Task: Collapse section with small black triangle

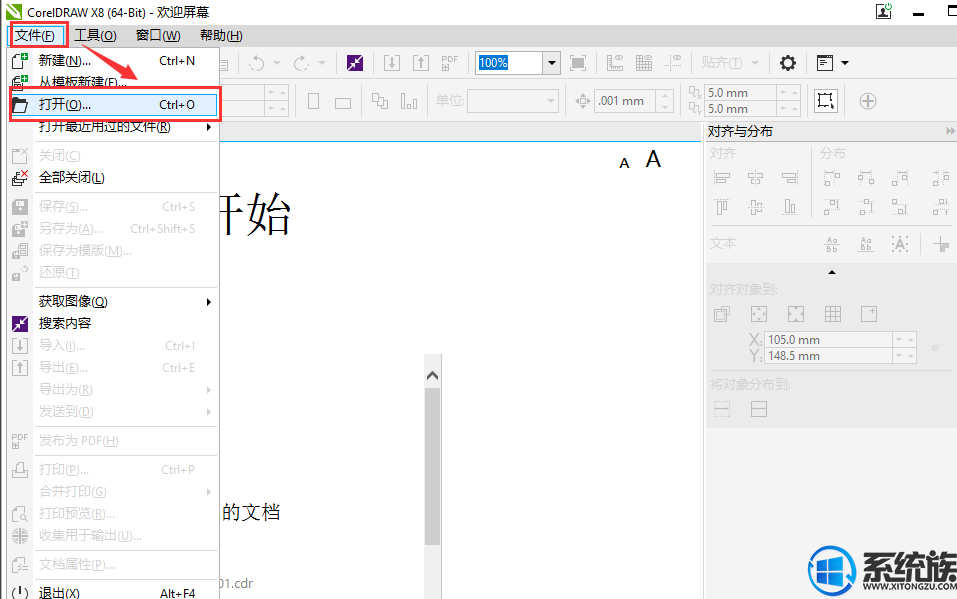Action: click(x=831, y=272)
